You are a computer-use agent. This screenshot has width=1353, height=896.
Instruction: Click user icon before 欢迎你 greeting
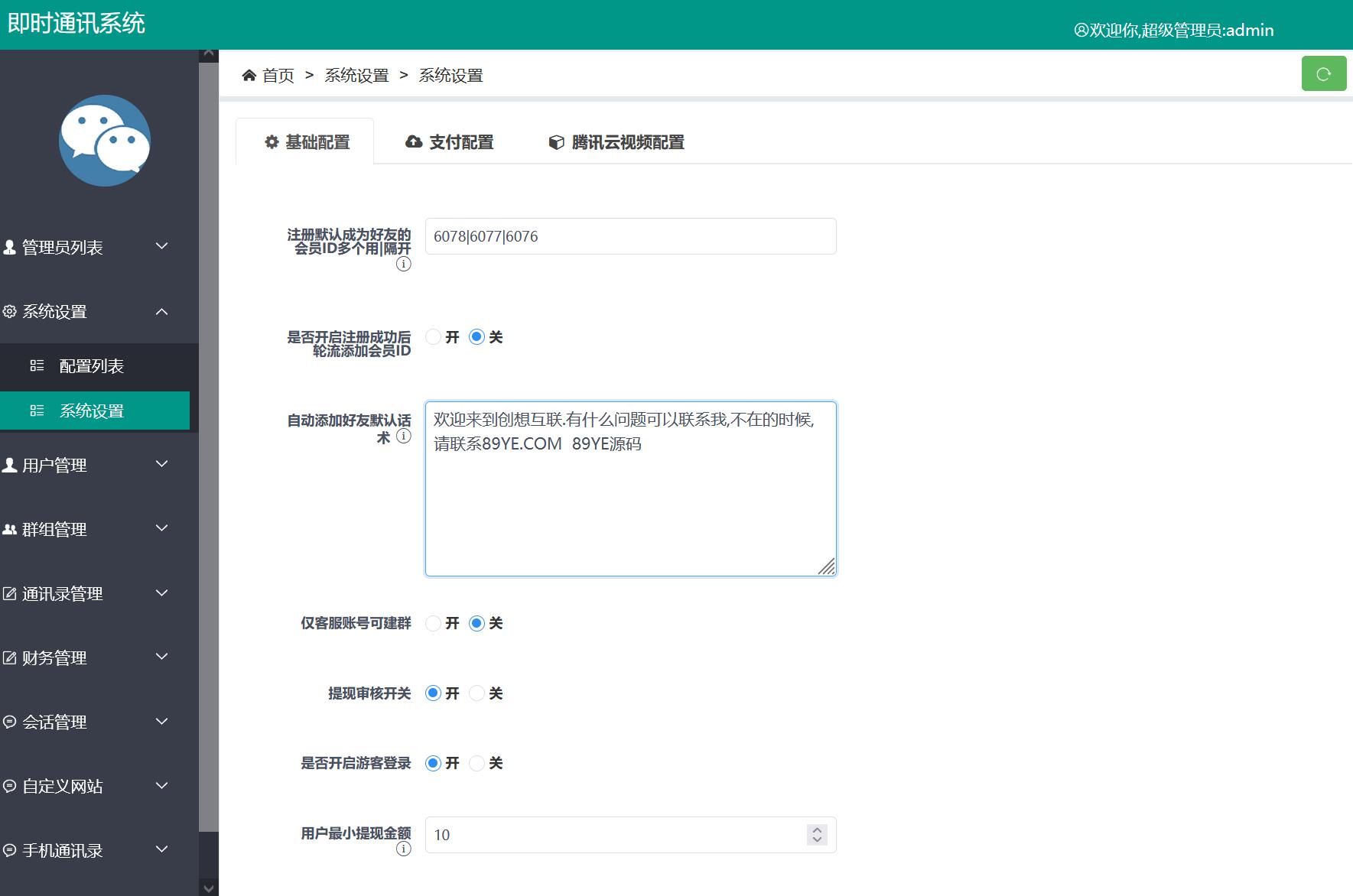[x=1081, y=31]
